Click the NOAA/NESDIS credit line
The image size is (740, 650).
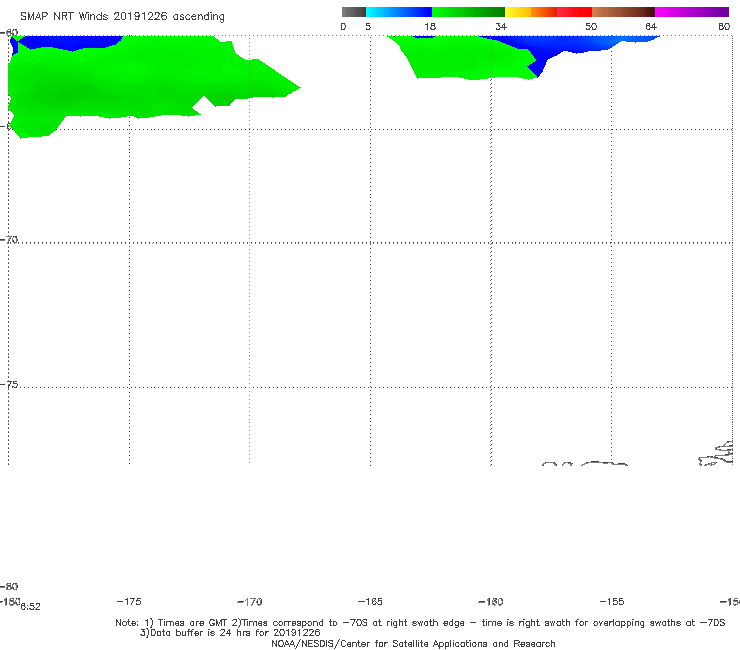pos(413,643)
